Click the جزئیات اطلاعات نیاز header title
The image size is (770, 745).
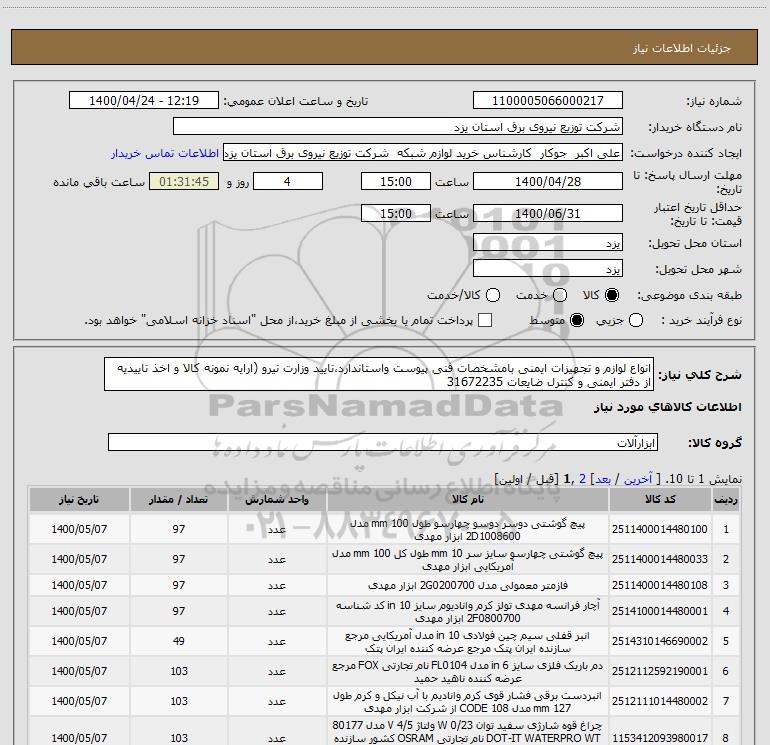(682, 48)
